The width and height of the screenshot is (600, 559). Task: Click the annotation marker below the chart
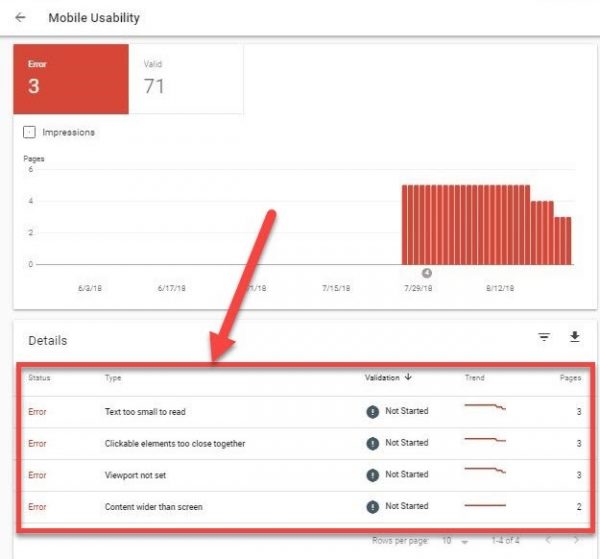[427, 273]
